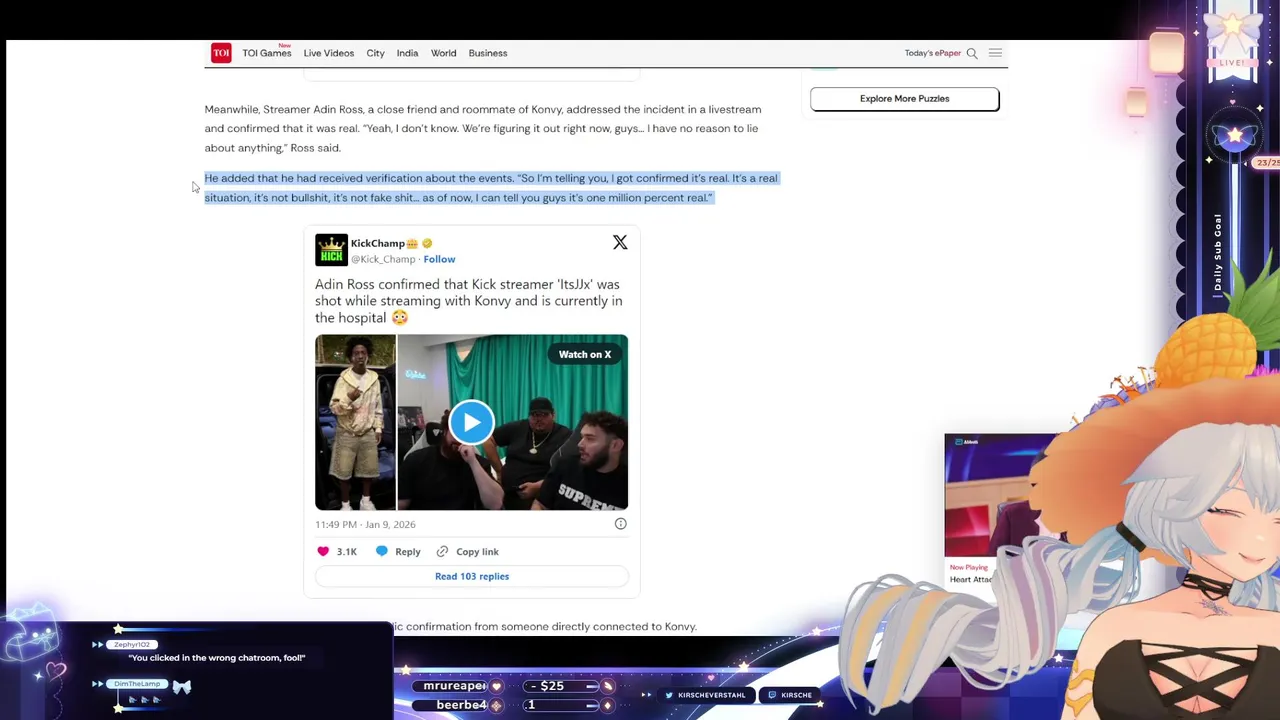Click the beerbe4 name in overlay
Screen dimensions: 1280x720
[x=461, y=705]
